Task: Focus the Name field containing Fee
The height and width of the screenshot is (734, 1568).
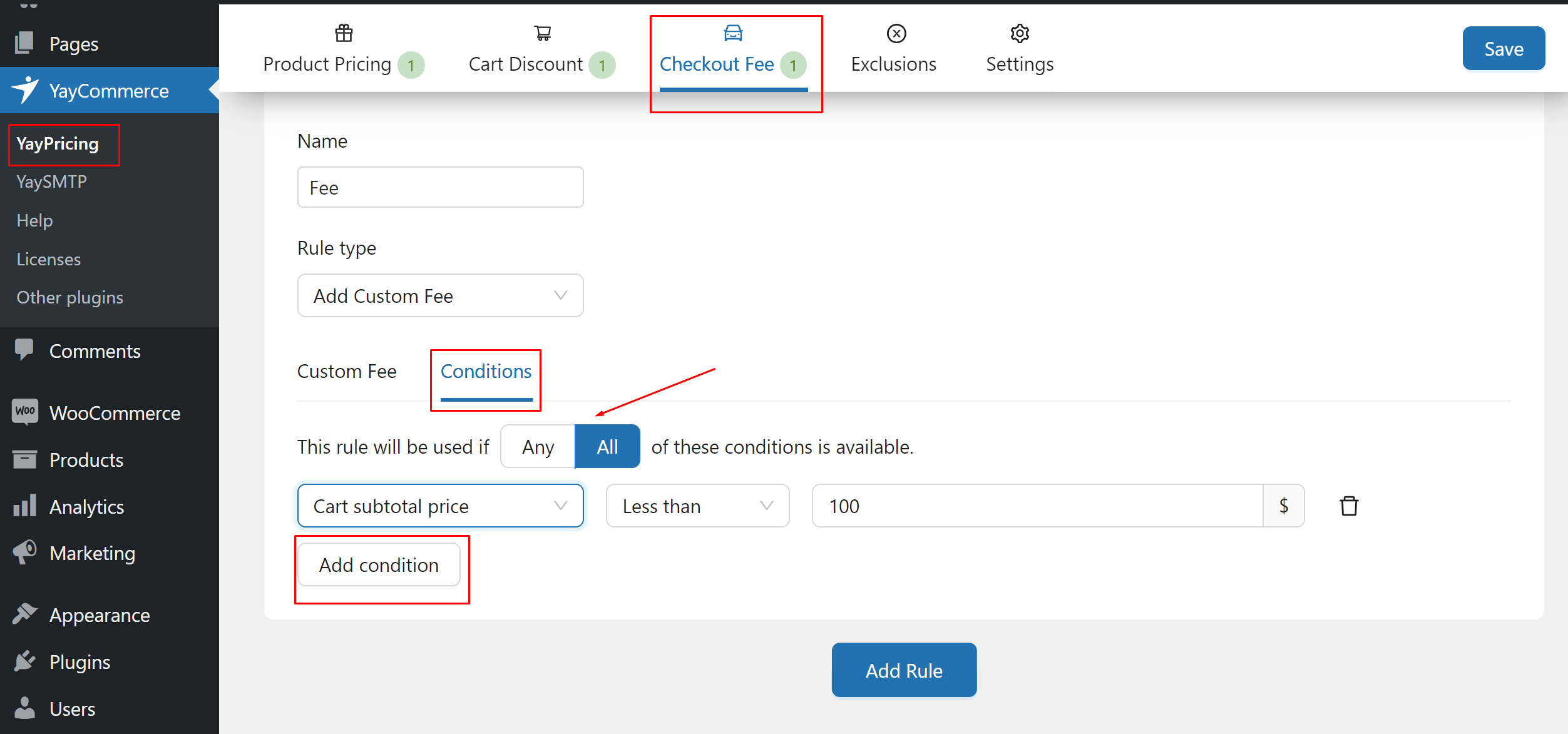Action: (440, 188)
